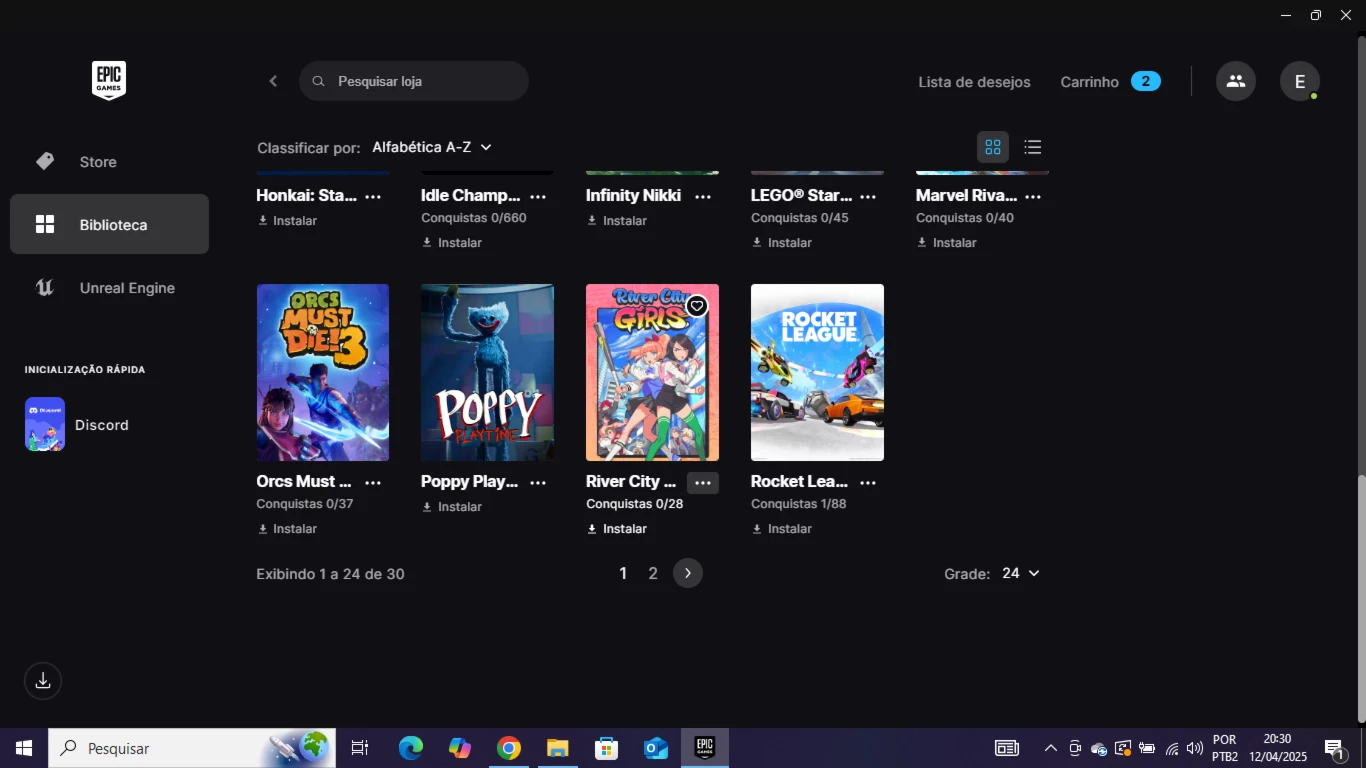Open options menu for Orcs Must Die 3

coord(373,483)
